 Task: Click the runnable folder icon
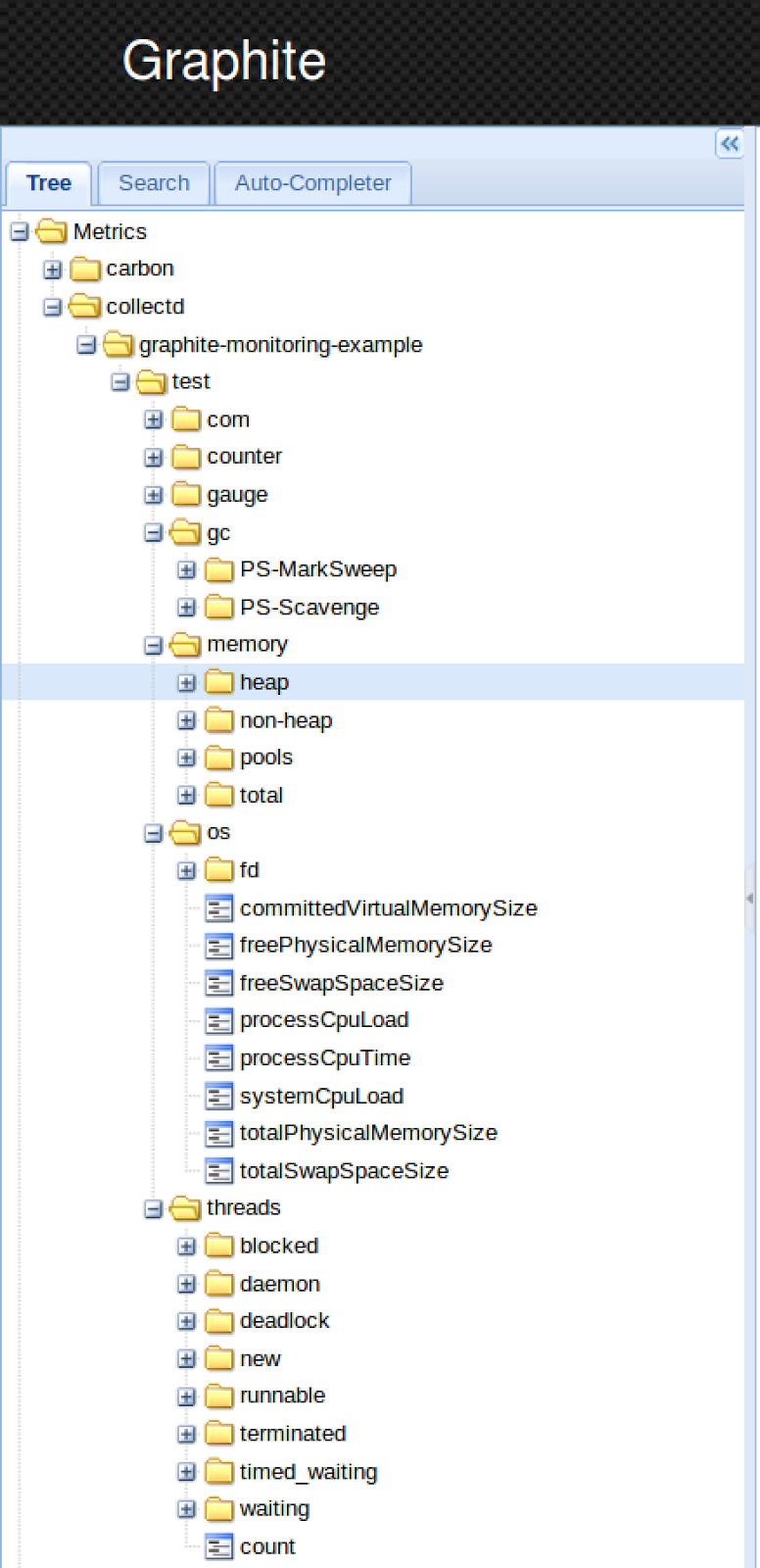219,1396
